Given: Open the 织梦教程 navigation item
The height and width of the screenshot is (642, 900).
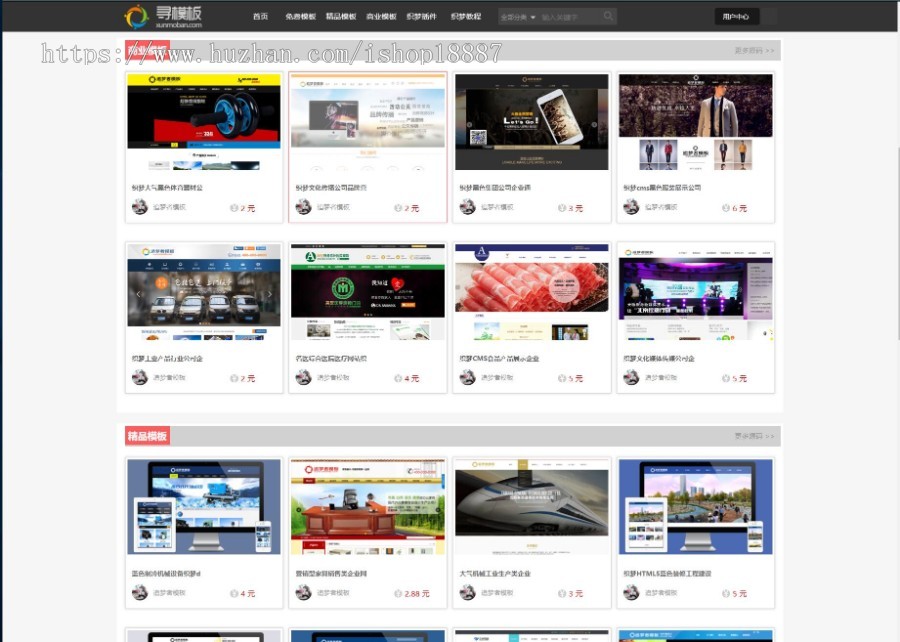Looking at the screenshot, I should coord(465,17).
